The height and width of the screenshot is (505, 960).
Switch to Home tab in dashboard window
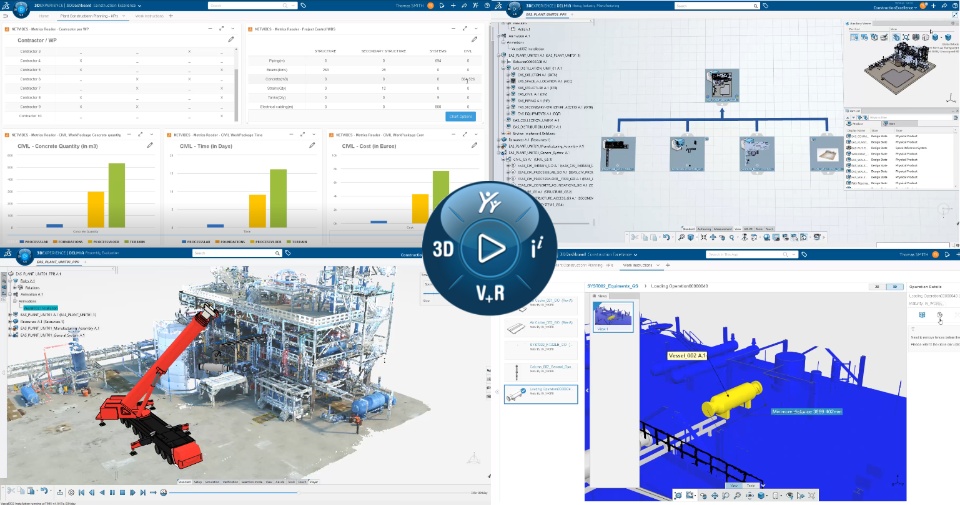[x=43, y=16]
